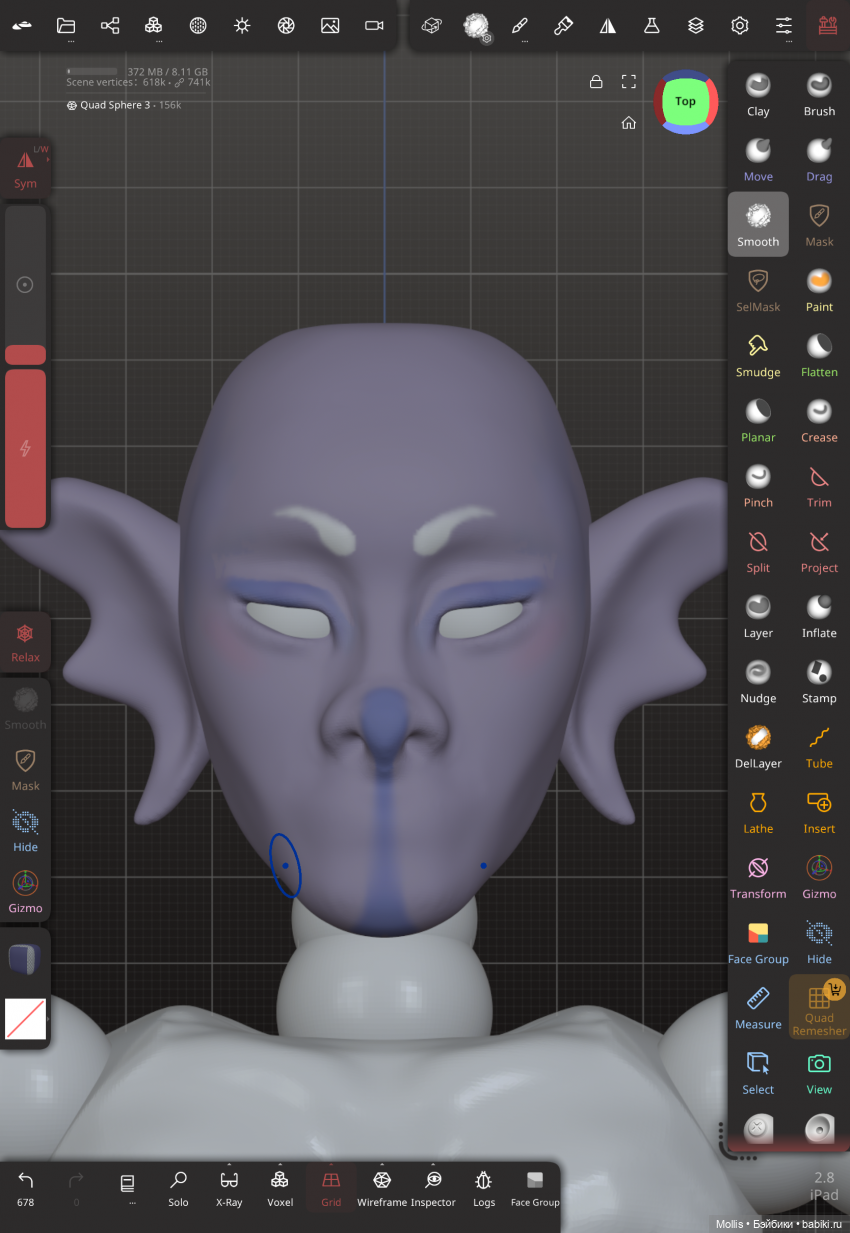This screenshot has width=850, height=1233.
Task: Open the Files folder menu
Action: click(x=66, y=26)
